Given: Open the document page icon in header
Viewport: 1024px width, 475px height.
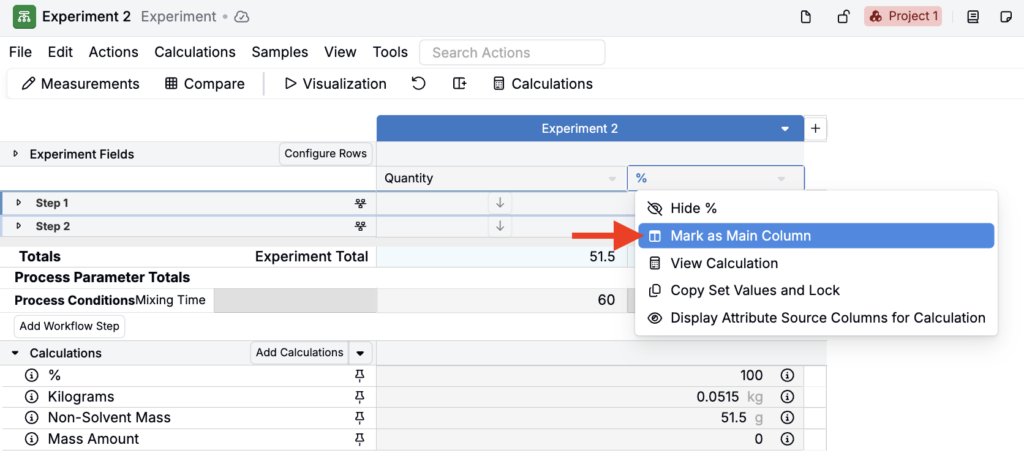Looking at the screenshot, I should (x=806, y=17).
